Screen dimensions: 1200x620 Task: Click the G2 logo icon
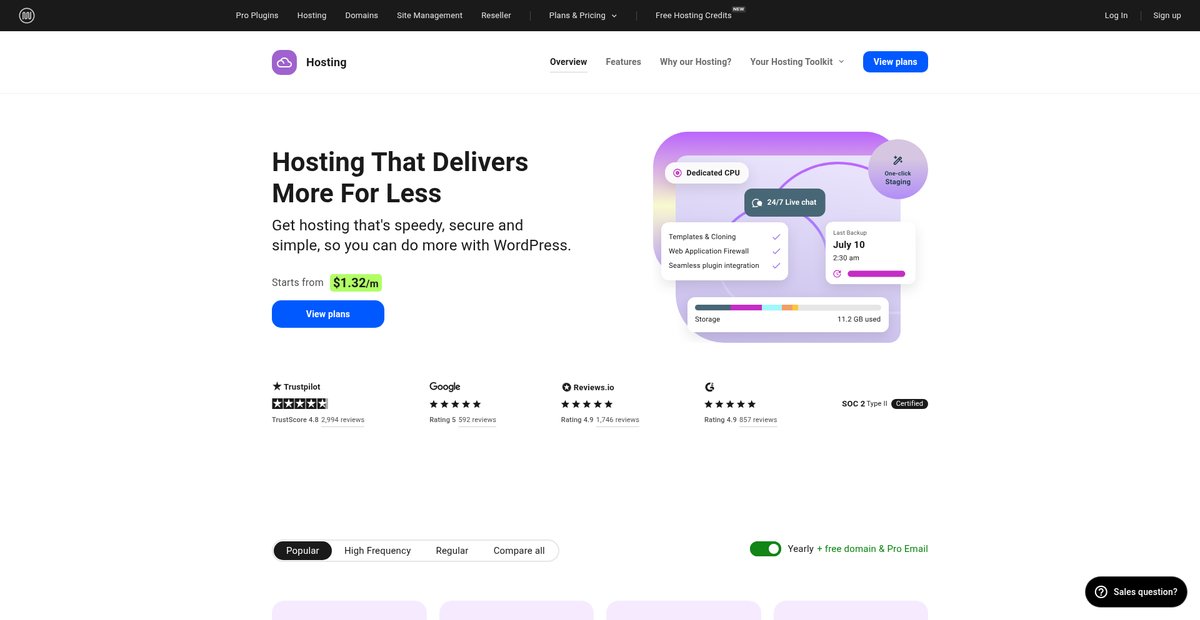pos(709,386)
